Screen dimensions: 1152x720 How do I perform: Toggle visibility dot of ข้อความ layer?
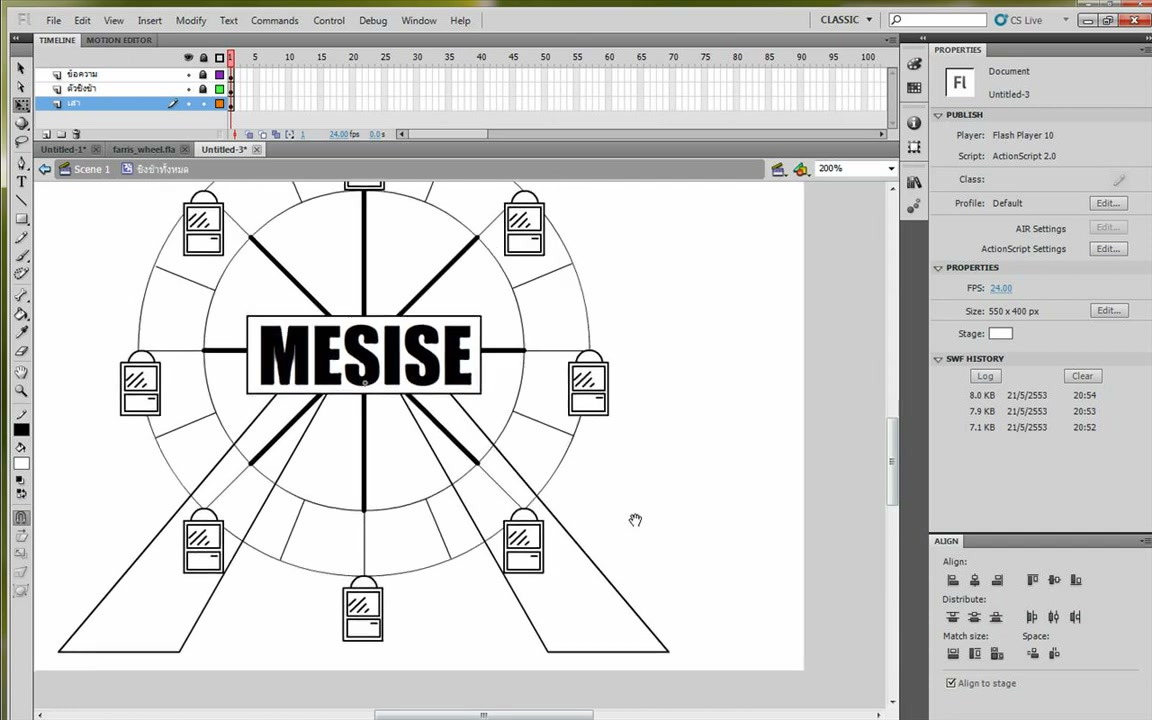tap(189, 75)
